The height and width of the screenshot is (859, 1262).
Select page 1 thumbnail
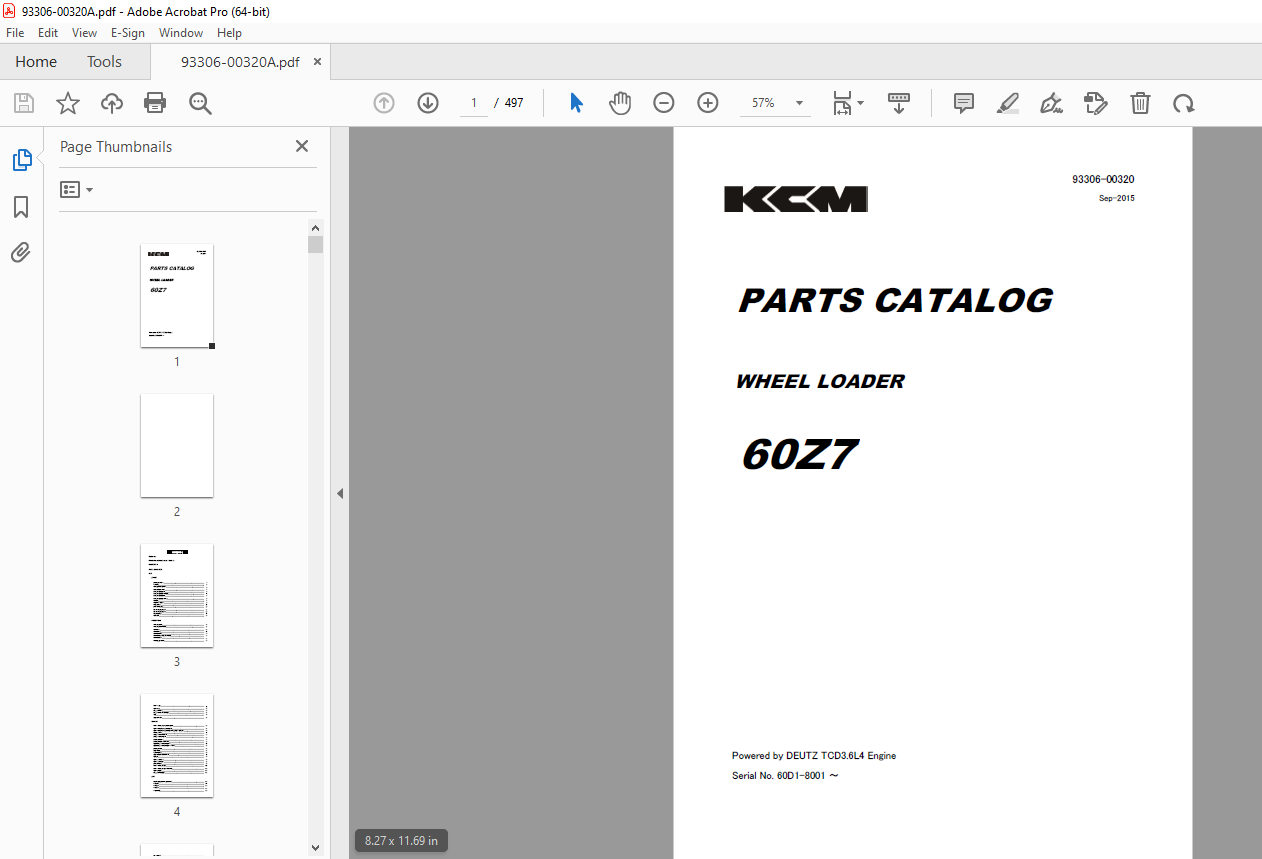(x=177, y=296)
